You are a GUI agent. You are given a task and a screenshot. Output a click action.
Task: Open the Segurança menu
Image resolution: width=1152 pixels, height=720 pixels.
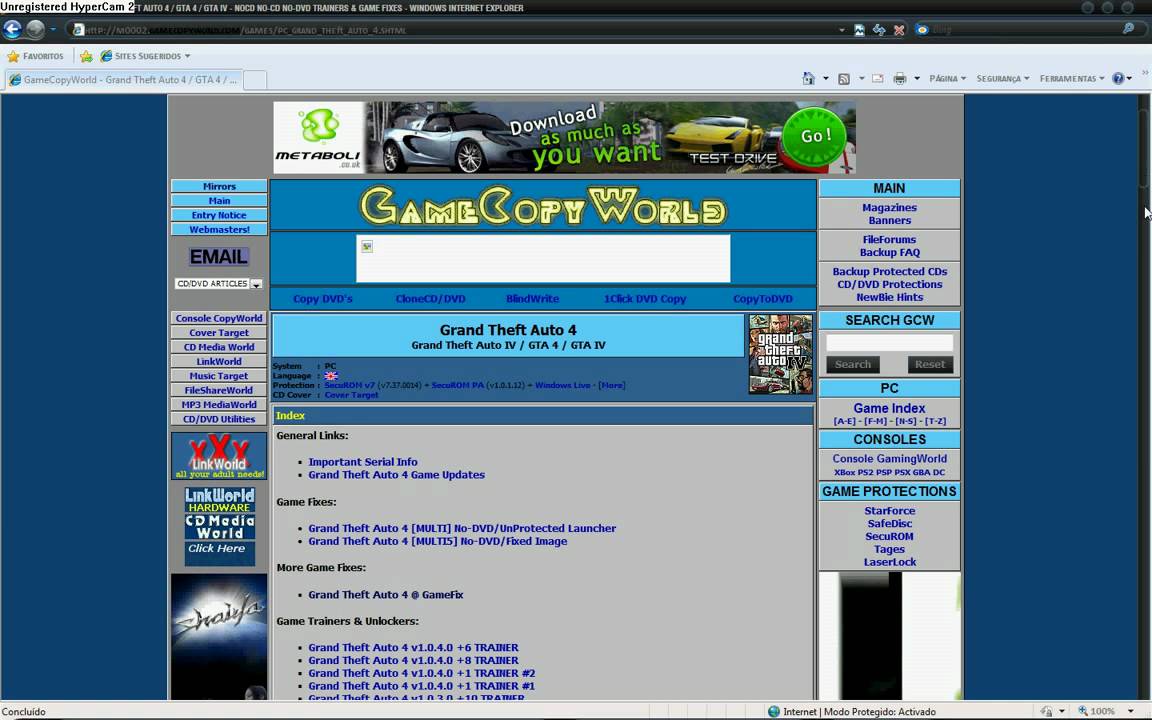pyautogui.click(x=1003, y=79)
